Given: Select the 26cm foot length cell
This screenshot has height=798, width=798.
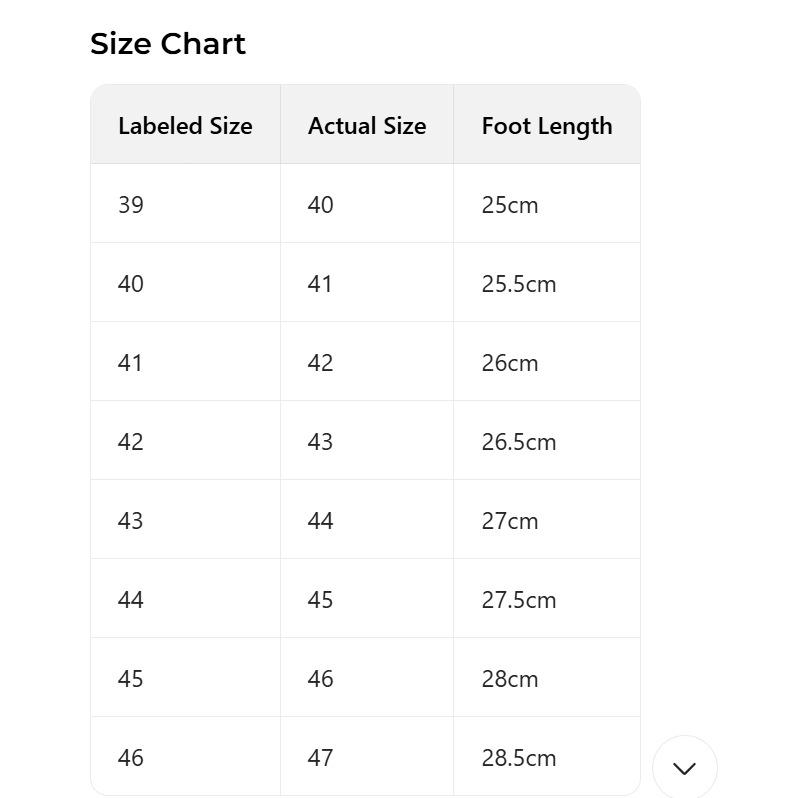Looking at the screenshot, I should tap(510, 363).
